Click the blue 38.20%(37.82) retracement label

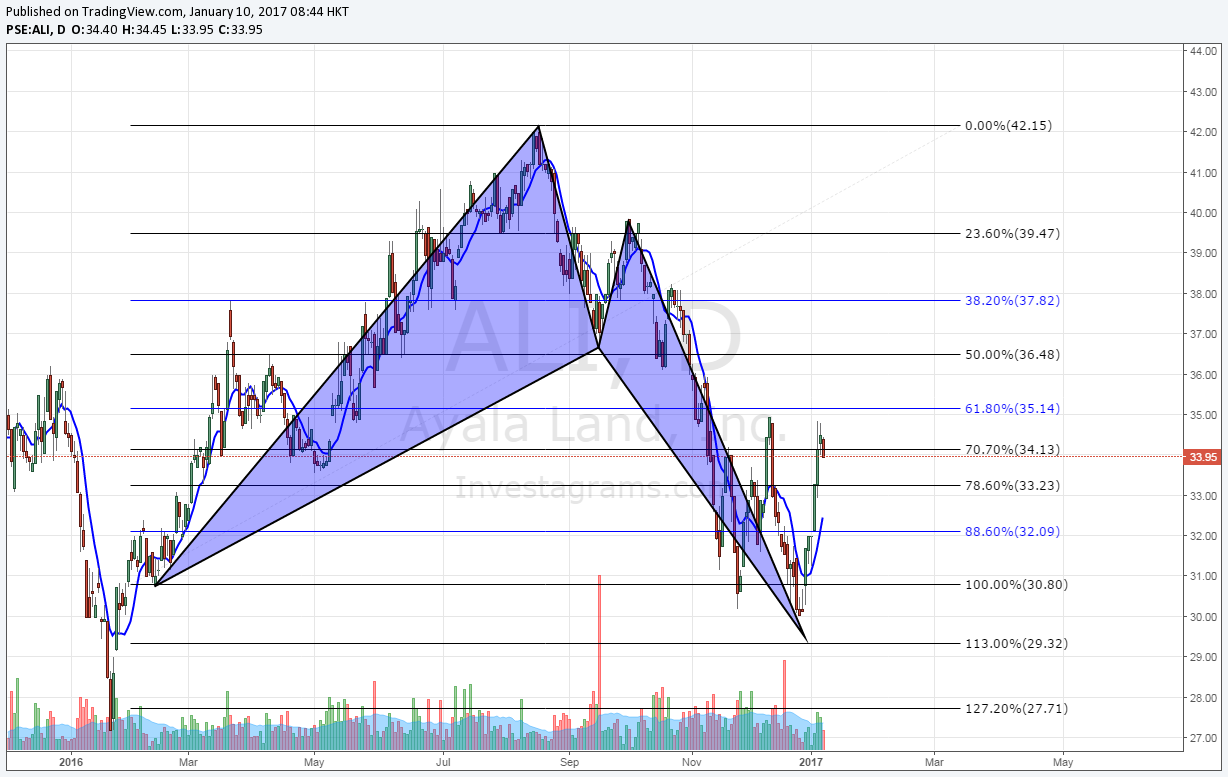tap(1010, 299)
